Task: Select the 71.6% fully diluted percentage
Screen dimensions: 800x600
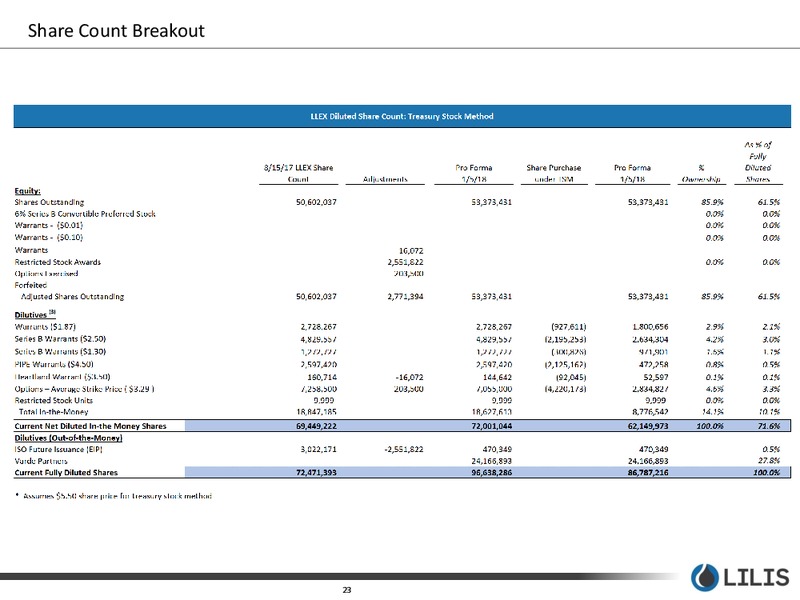Action: coord(769,426)
